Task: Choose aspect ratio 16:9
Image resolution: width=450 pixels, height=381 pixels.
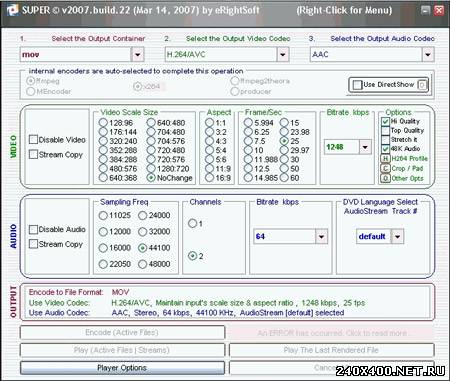Action: [209, 178]
